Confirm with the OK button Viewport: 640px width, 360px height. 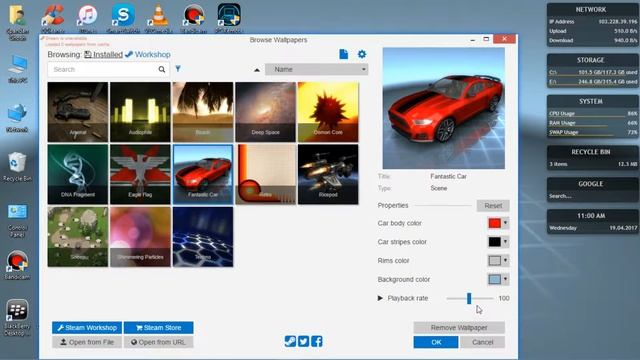(436, 342)
